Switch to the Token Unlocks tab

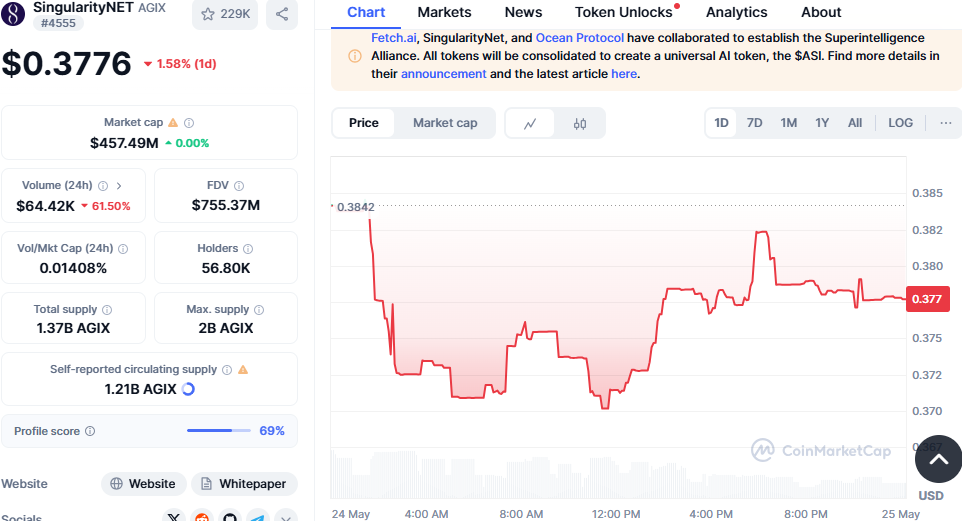624,12
